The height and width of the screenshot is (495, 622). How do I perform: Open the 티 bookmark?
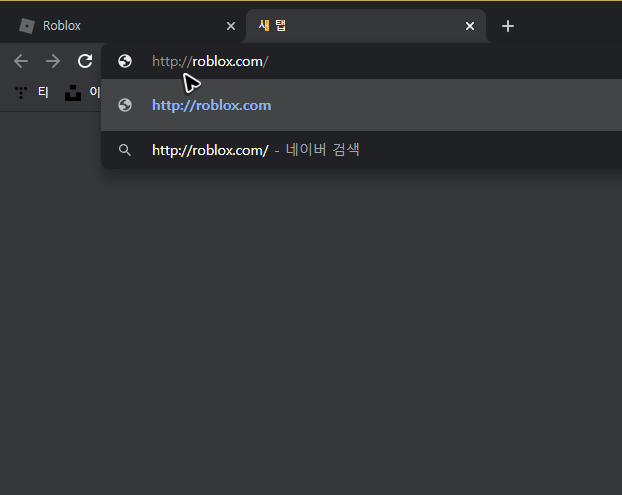[x=32, y=92]
